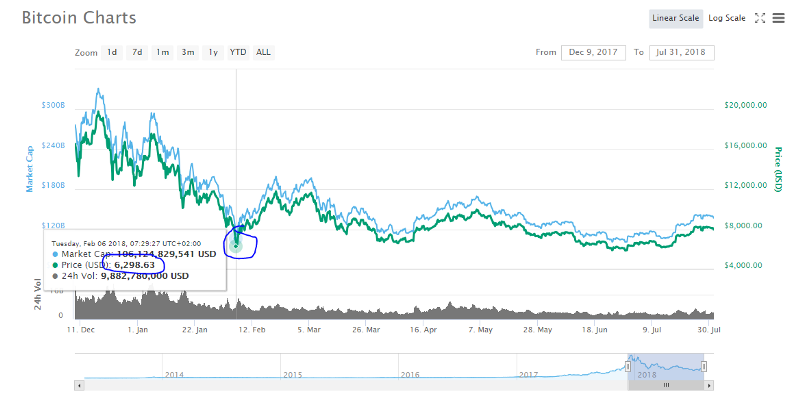Click the $300B market cap axis label

tap(53, 105)
